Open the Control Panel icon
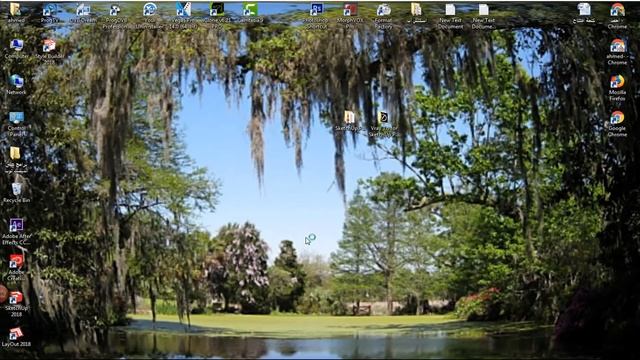This screenshot has height=360, width=640. click(x=16, y=124)
